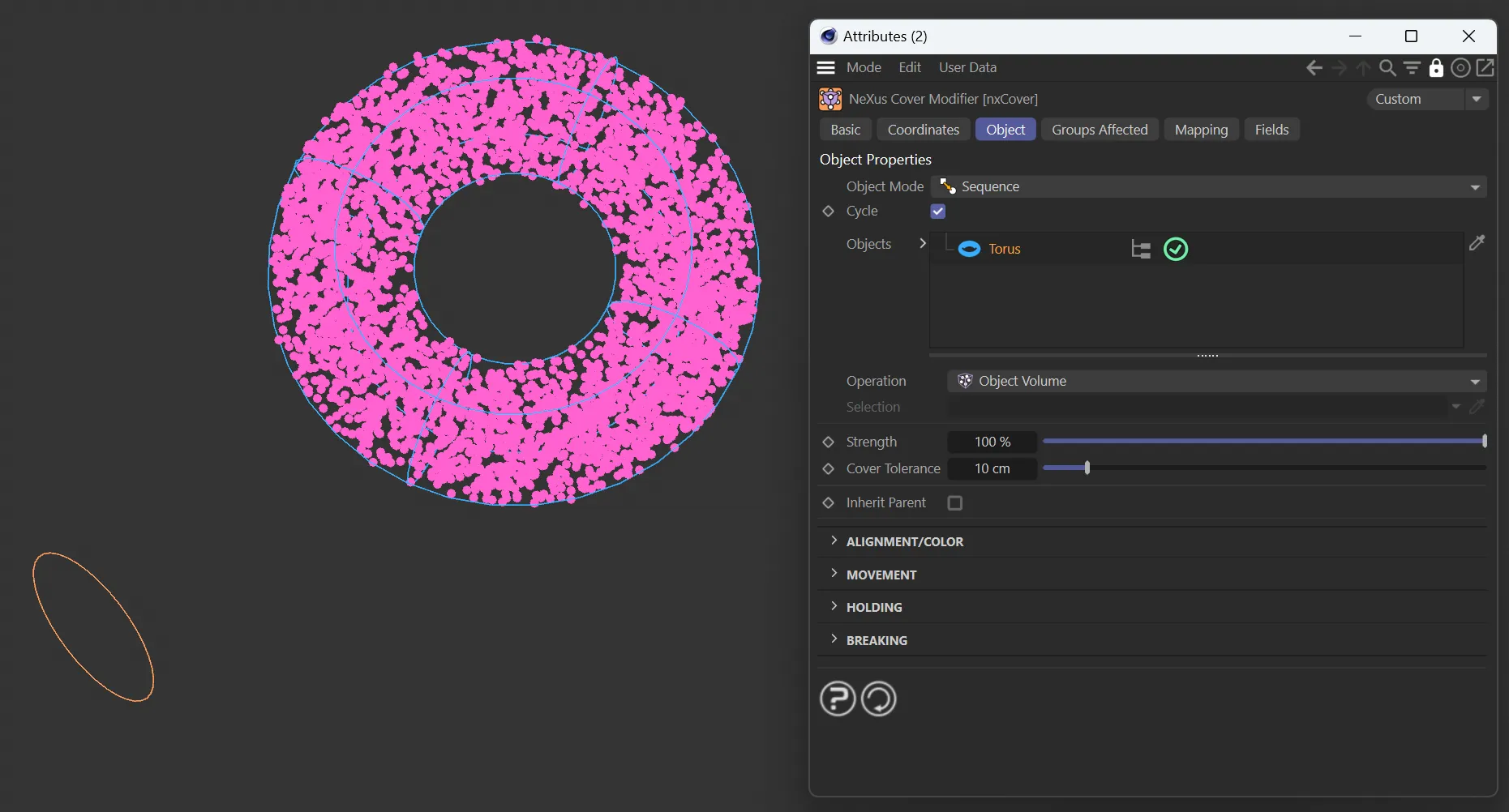
Task: Click the Strength percentage input field
Action: point(992,442)
